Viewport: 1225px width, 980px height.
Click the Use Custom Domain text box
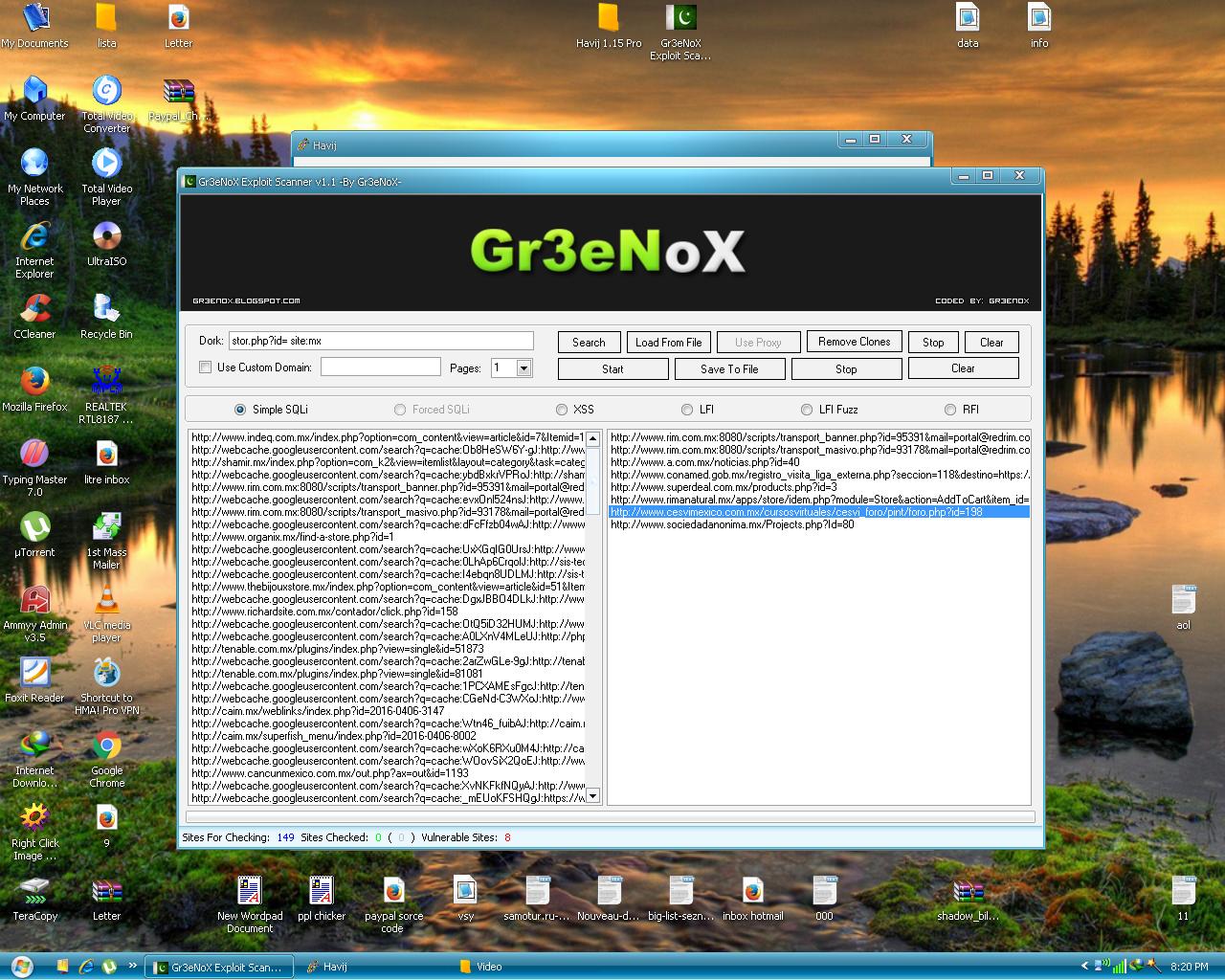tap(380, 367)
